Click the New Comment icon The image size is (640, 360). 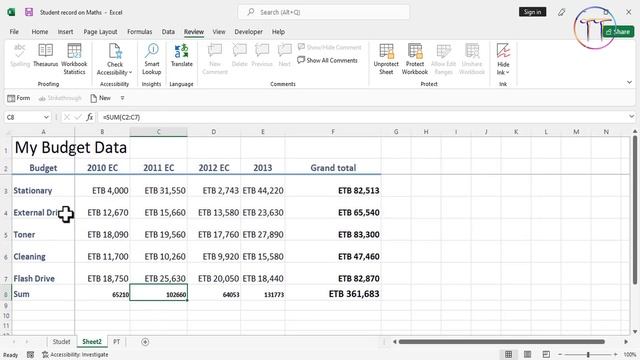click(x=215, y=59)
